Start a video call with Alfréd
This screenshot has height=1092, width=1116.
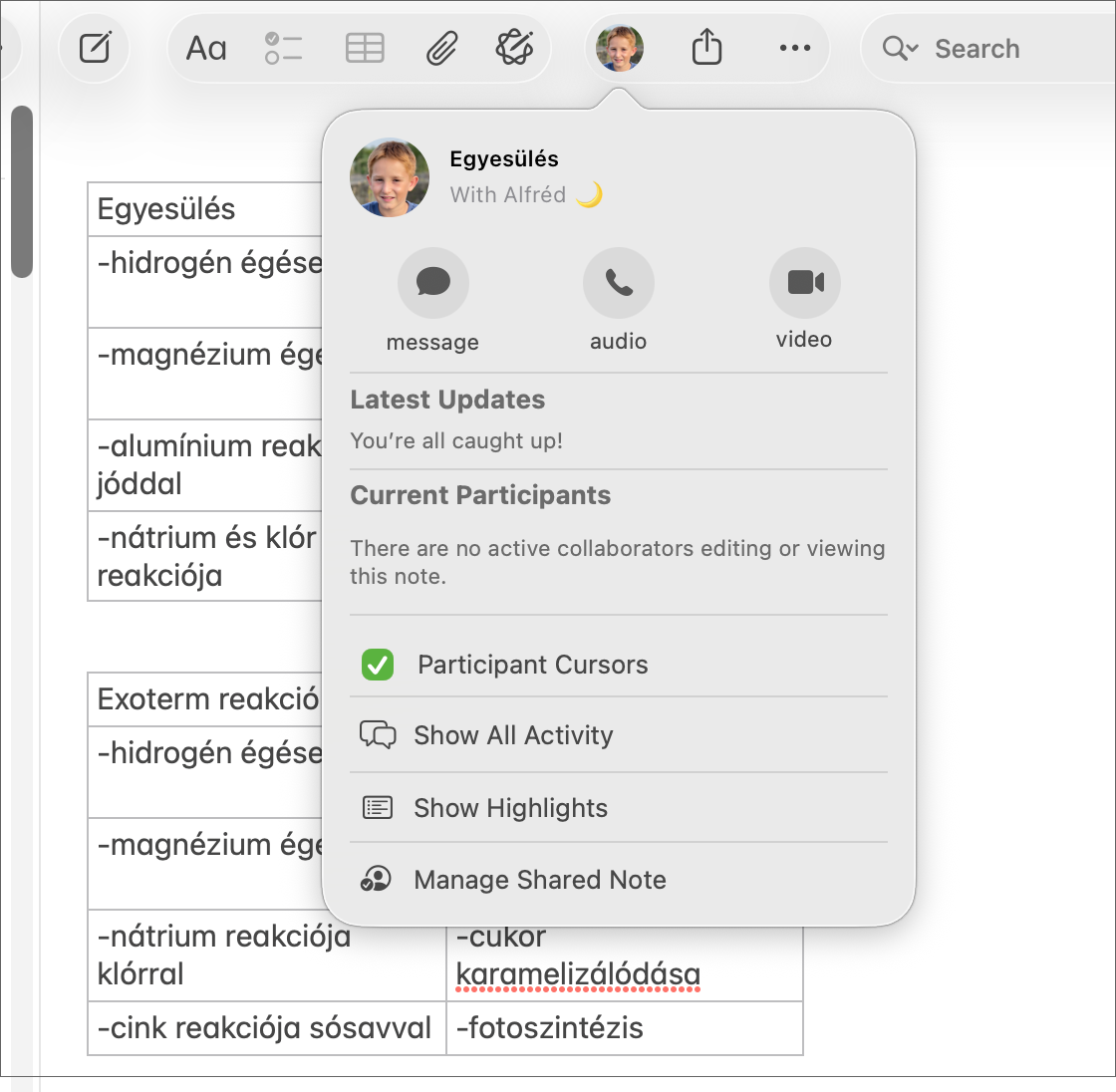click(x=804, y=283)
